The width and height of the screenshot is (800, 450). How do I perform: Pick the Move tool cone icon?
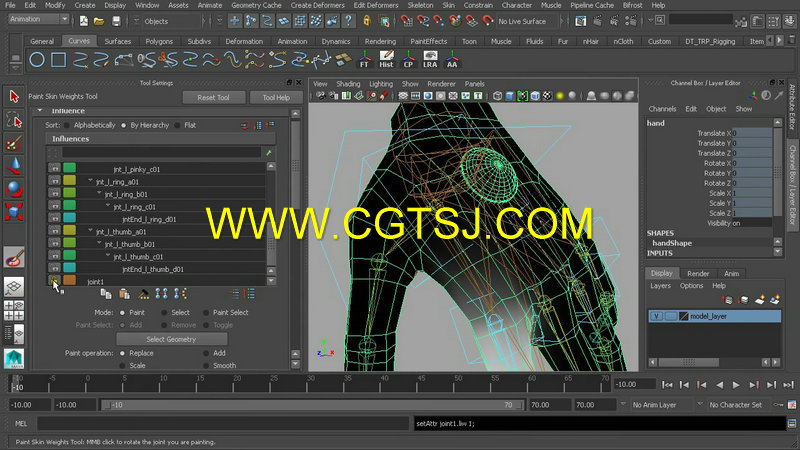(x=14, y=166)
